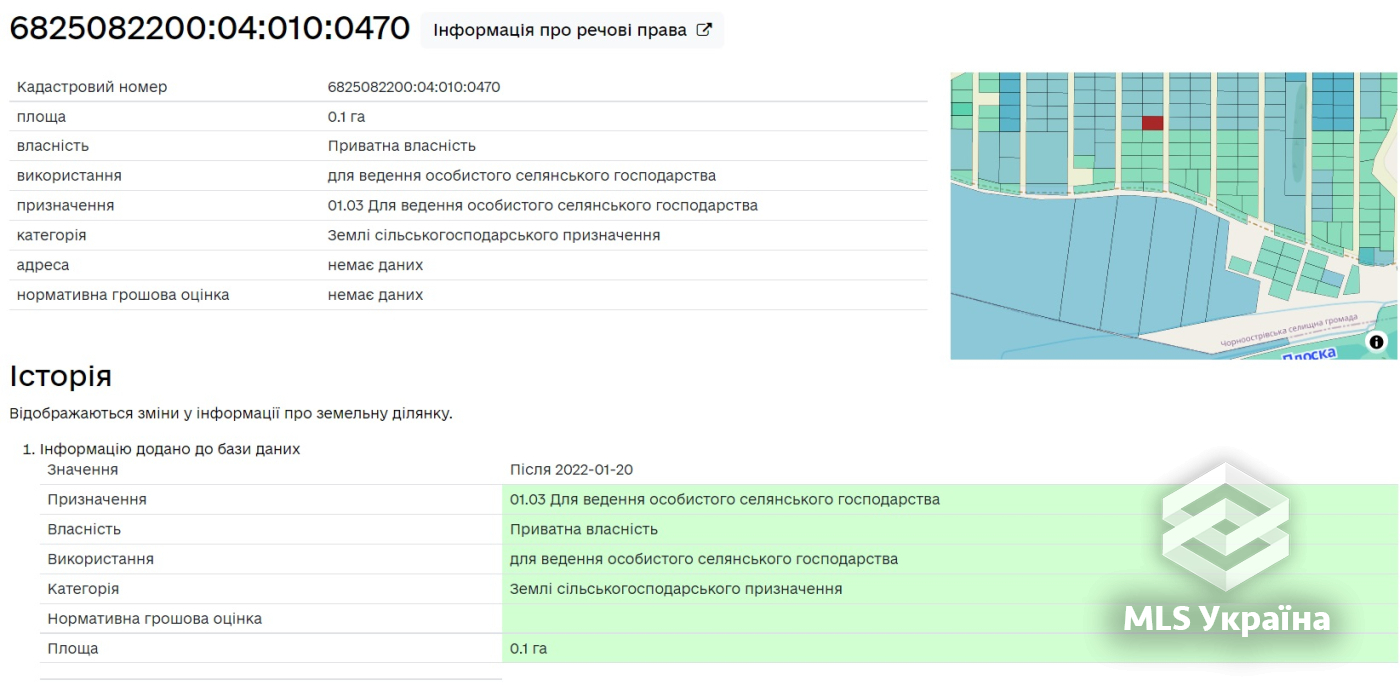Click the використання row label
The width and height of the screenshot is (1400, 686).
click(x=69, y=176)
